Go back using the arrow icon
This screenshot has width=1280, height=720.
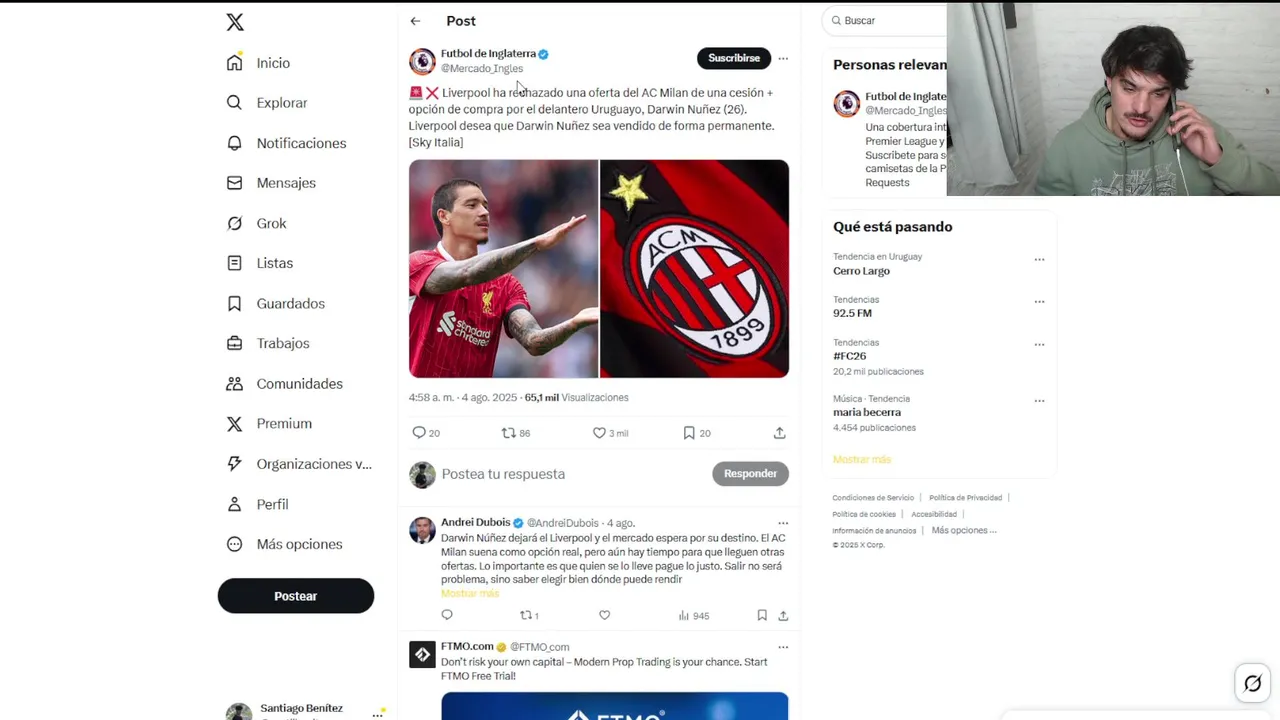pos(415,21)
